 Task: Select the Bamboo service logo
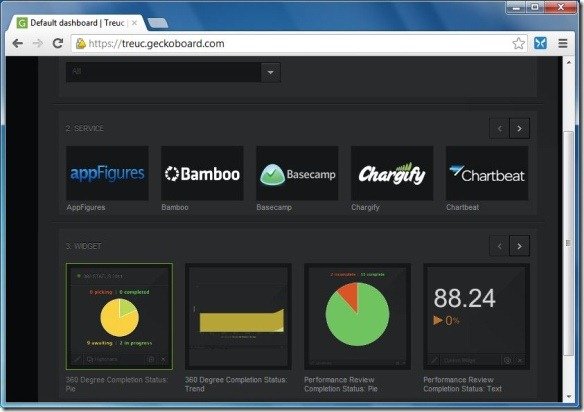point(202,173)
